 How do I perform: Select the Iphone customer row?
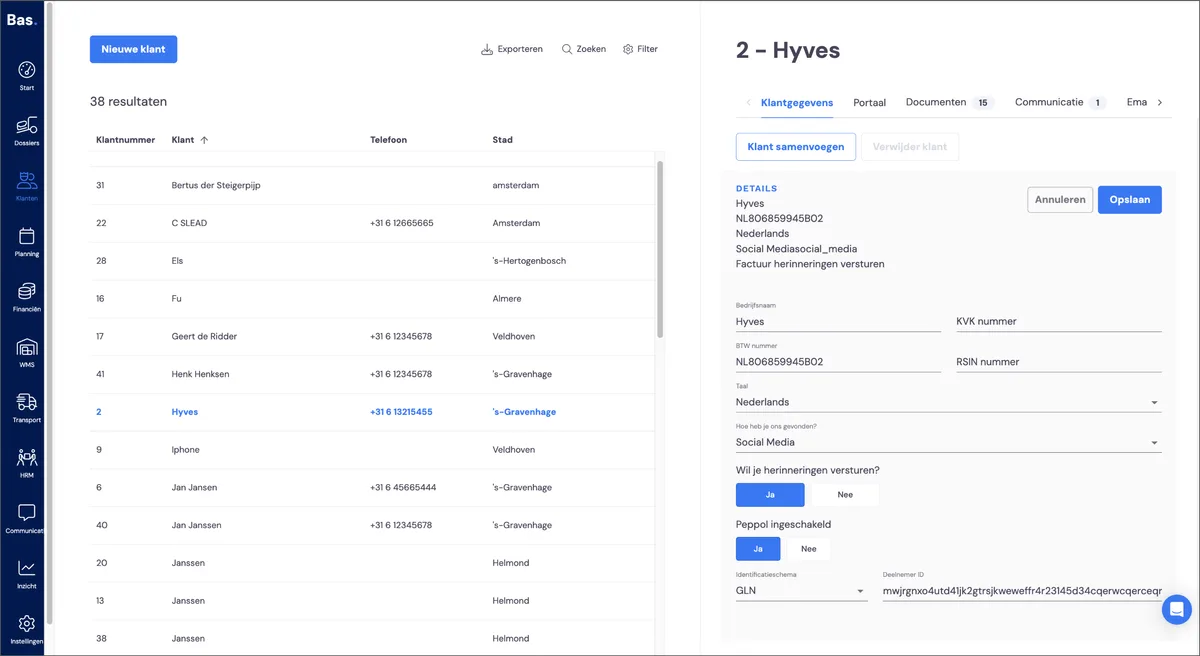(372, 450)
